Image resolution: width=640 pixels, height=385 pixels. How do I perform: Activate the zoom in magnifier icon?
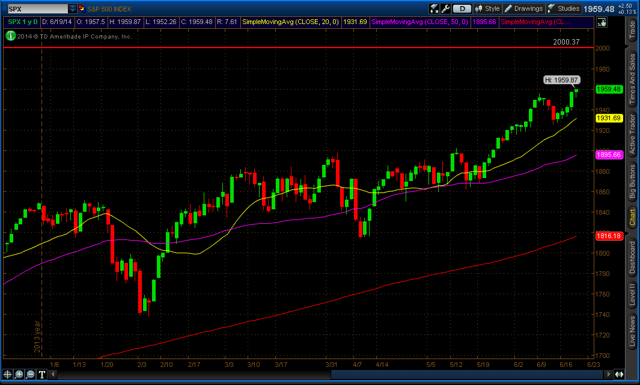(x=19, y=374)
